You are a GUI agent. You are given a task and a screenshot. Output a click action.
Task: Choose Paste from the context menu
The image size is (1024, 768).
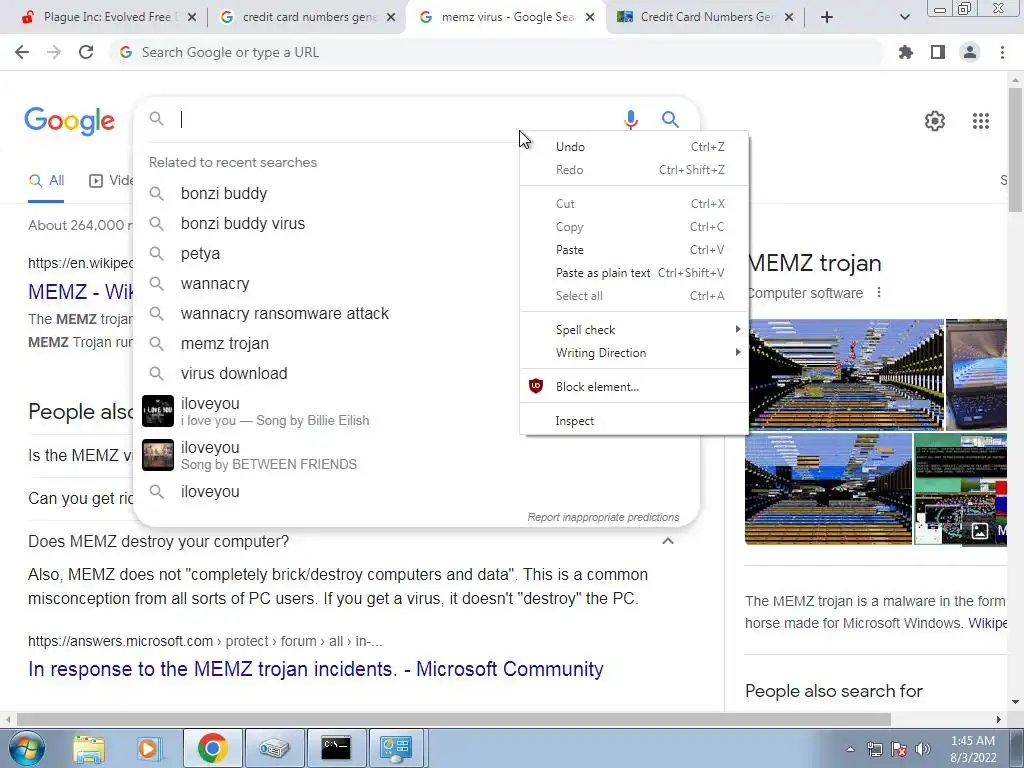[x=634, y=250]
